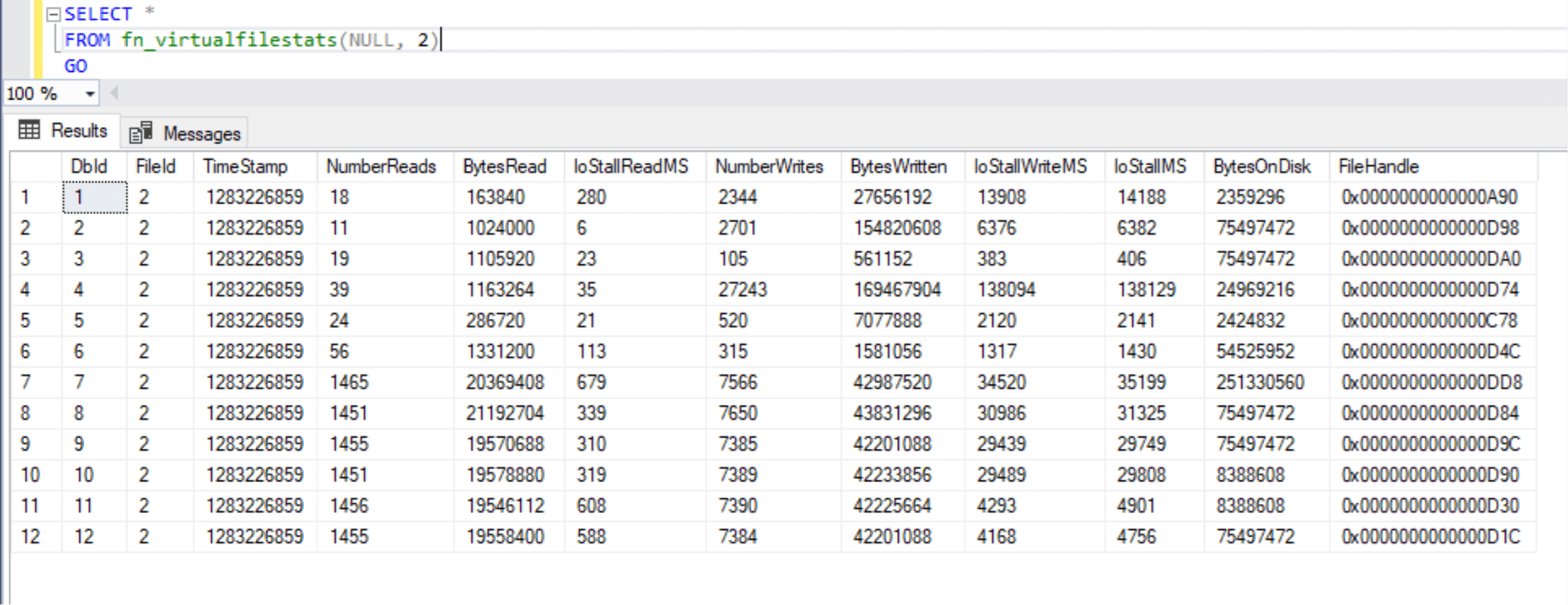Viewport: 1568px width, 605px height.
Task: Open the 100 % zoom dropdown
Action: pyautogui.click(x=90, y=94)
